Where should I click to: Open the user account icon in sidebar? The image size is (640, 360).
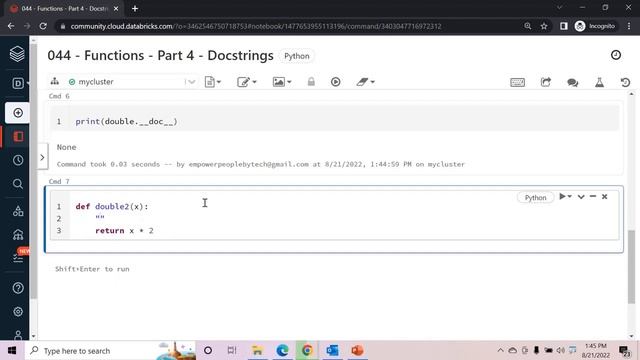pos(18,335)
